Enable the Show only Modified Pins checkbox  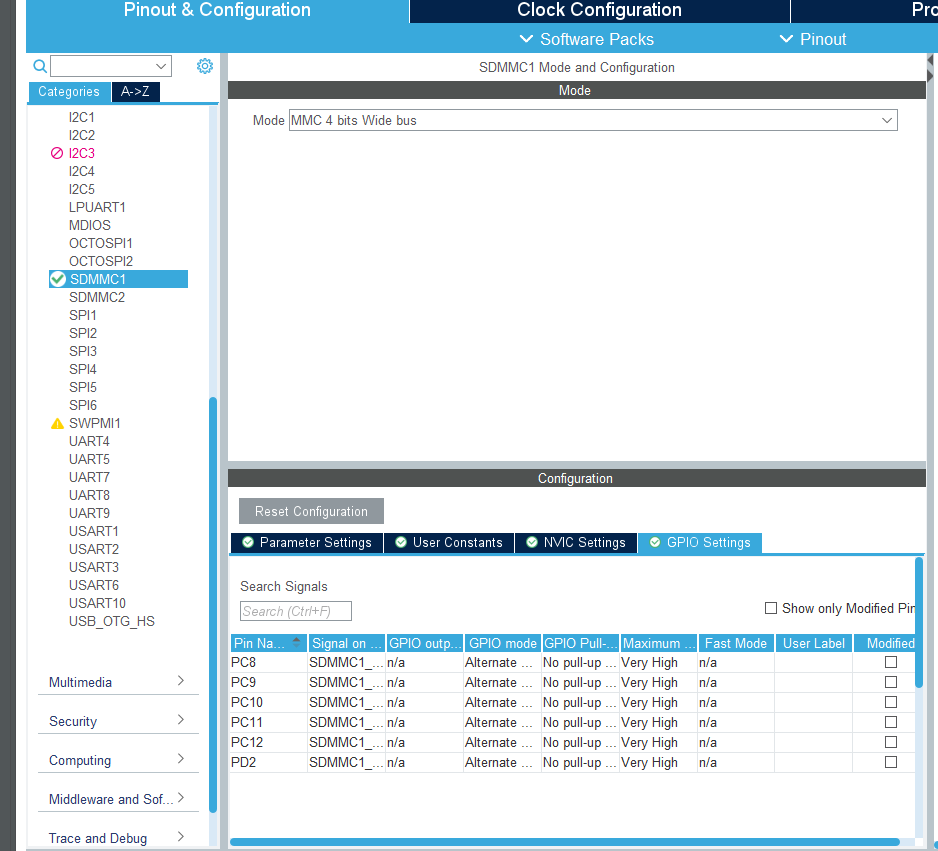point(771,608)
